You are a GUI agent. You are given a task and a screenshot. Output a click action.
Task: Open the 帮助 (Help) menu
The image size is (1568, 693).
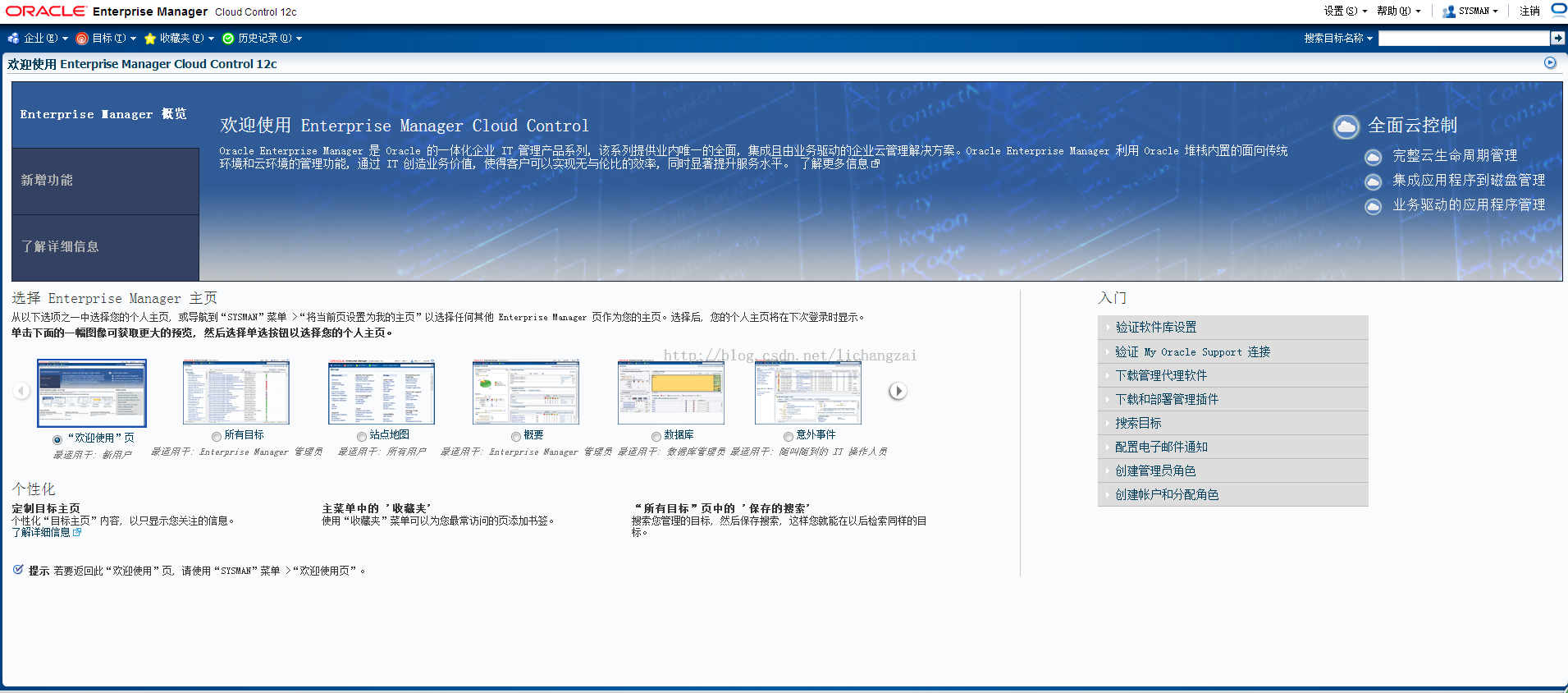(1398, 11)
